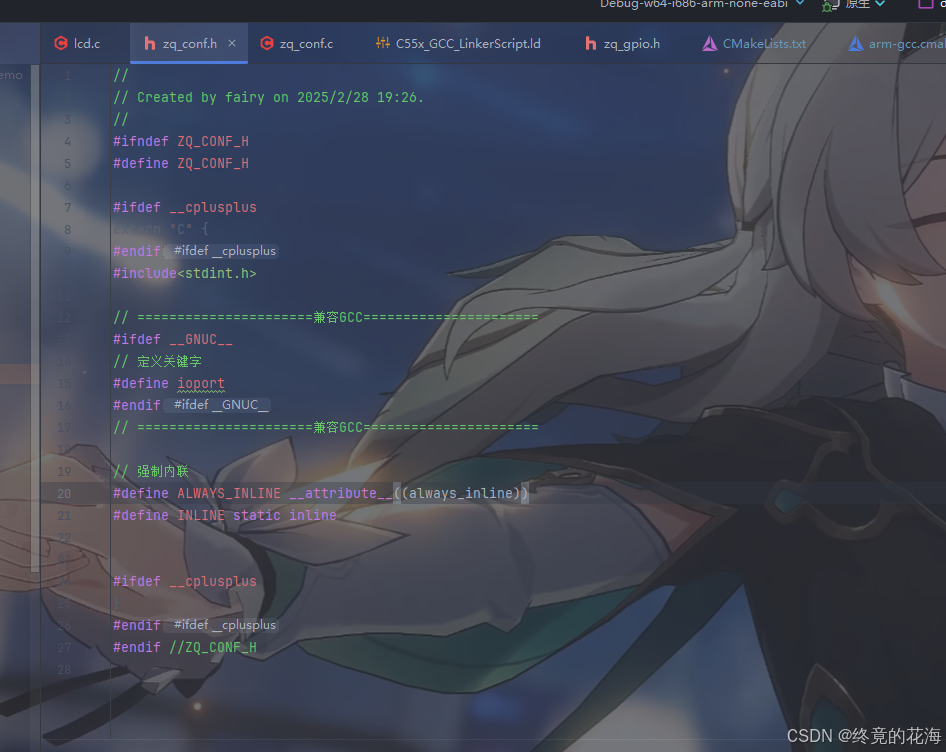946x752 pixels.
Task: Switch to the zq_conf.h tab
Action: coord(189,43)
